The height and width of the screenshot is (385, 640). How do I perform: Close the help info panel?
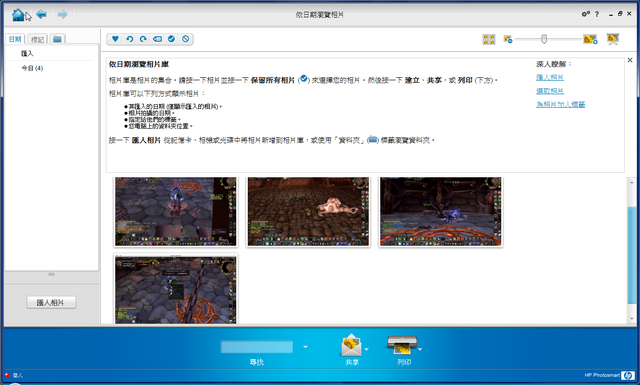pyautogui.click(x=630, y=60)
